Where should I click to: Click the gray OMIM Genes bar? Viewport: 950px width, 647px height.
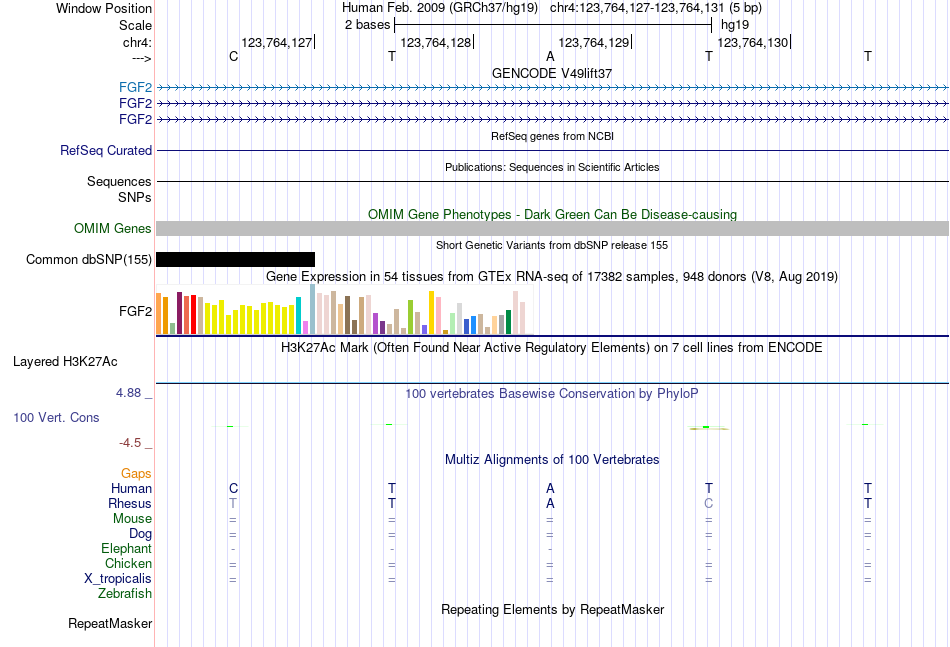point(552,228)
